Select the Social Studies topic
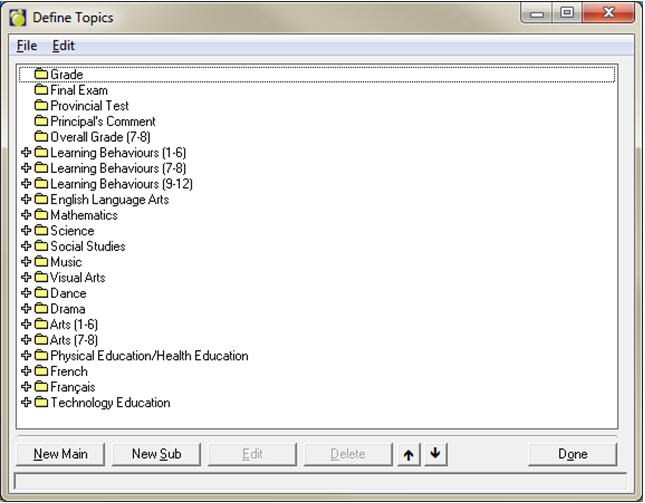The height and width of the screenshot is (503, 645). pos(87,246)
